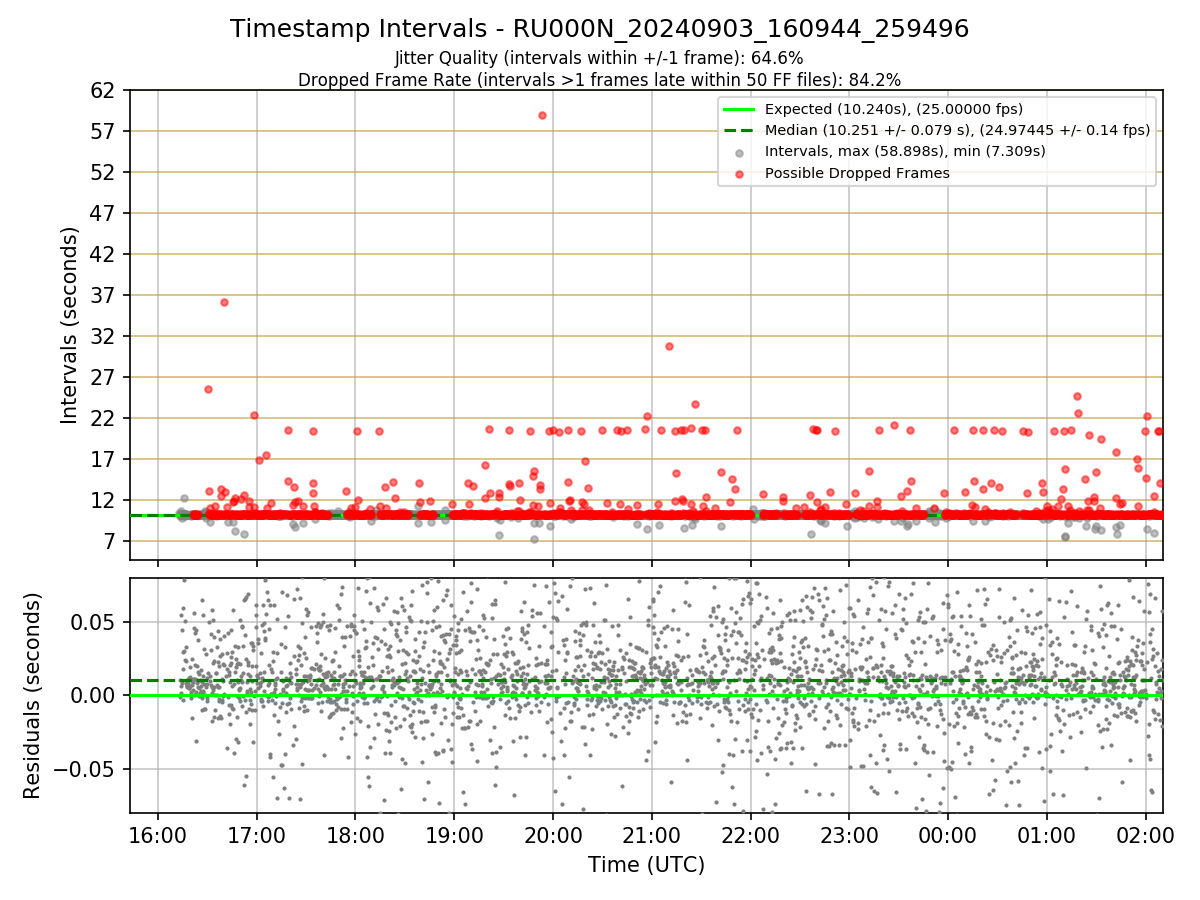Click legend text 'Median (10.251 +/- 0.079 s)'
Viewport: 1200px width, 900px height.
[869, 130]
